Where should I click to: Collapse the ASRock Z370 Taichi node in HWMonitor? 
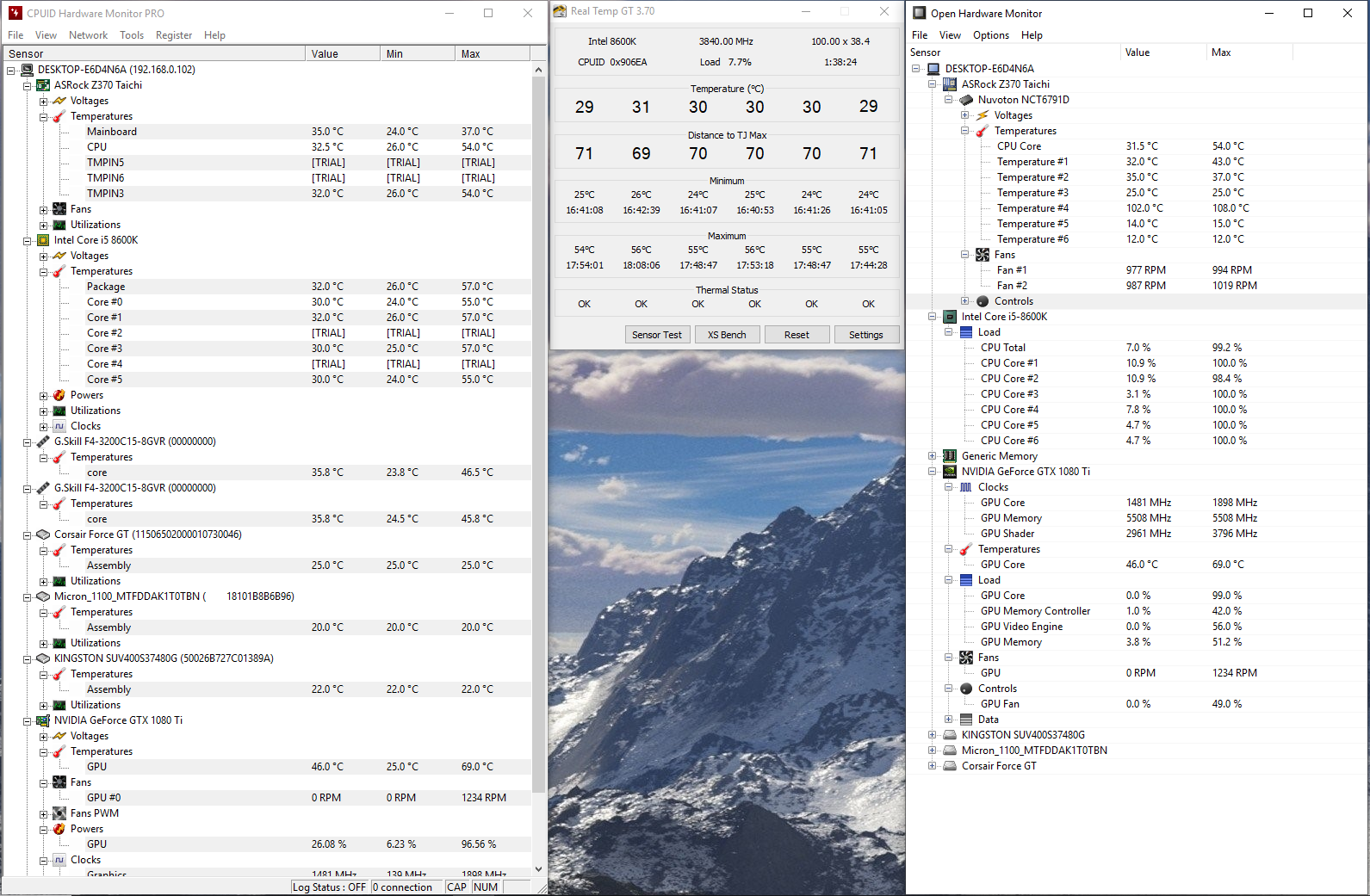[27, 85]
